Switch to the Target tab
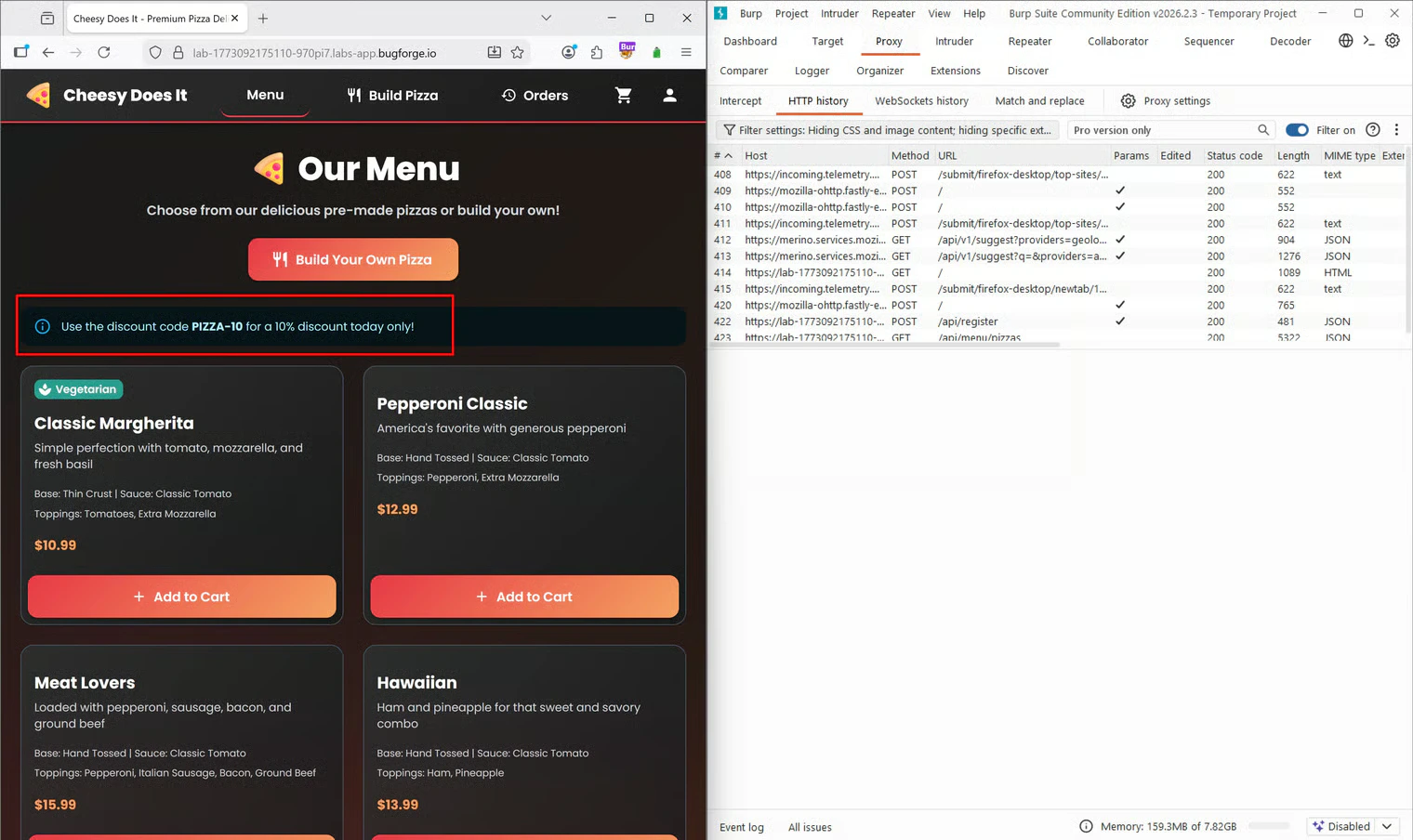Image resolution: width=1413 pixels, height=840 pixels. tap(827, 41)
